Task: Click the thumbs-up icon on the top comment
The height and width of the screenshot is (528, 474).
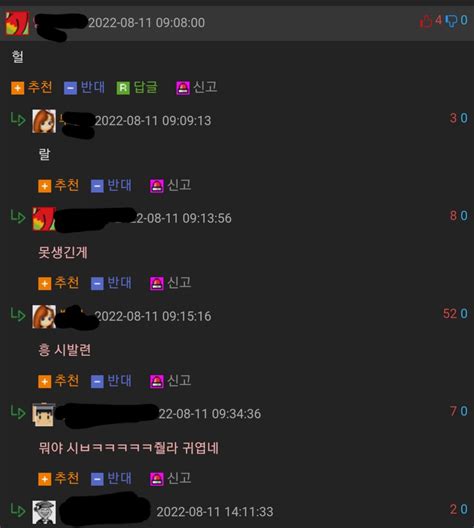Action: 426,21
